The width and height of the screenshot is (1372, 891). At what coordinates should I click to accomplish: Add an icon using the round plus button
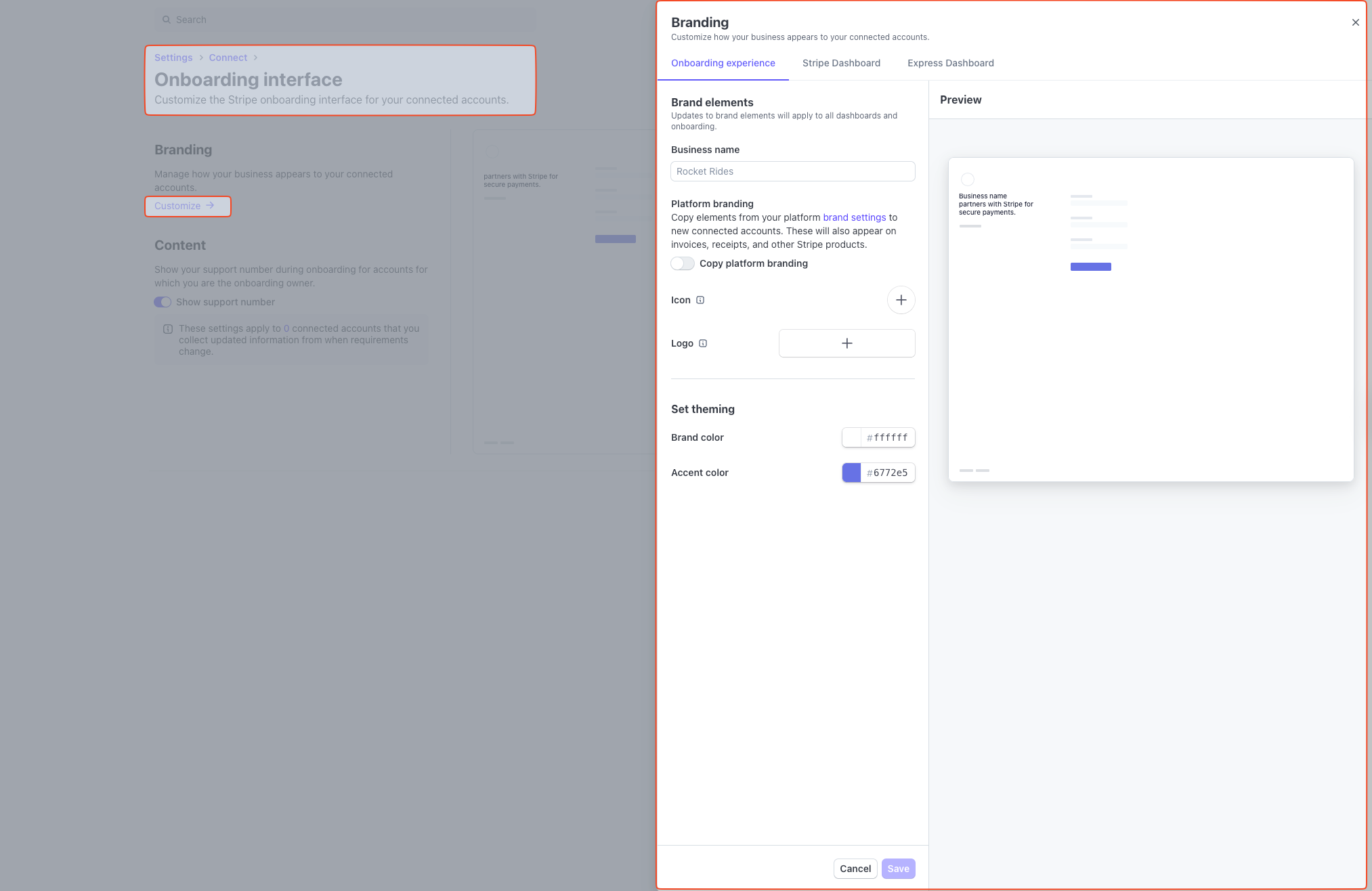click(x=901, y=300)
